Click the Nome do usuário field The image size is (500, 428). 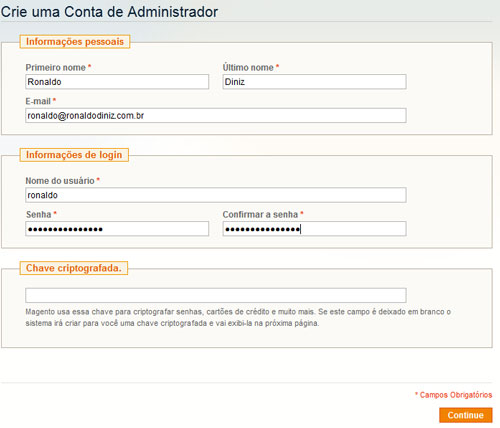[x=216, y=195]
